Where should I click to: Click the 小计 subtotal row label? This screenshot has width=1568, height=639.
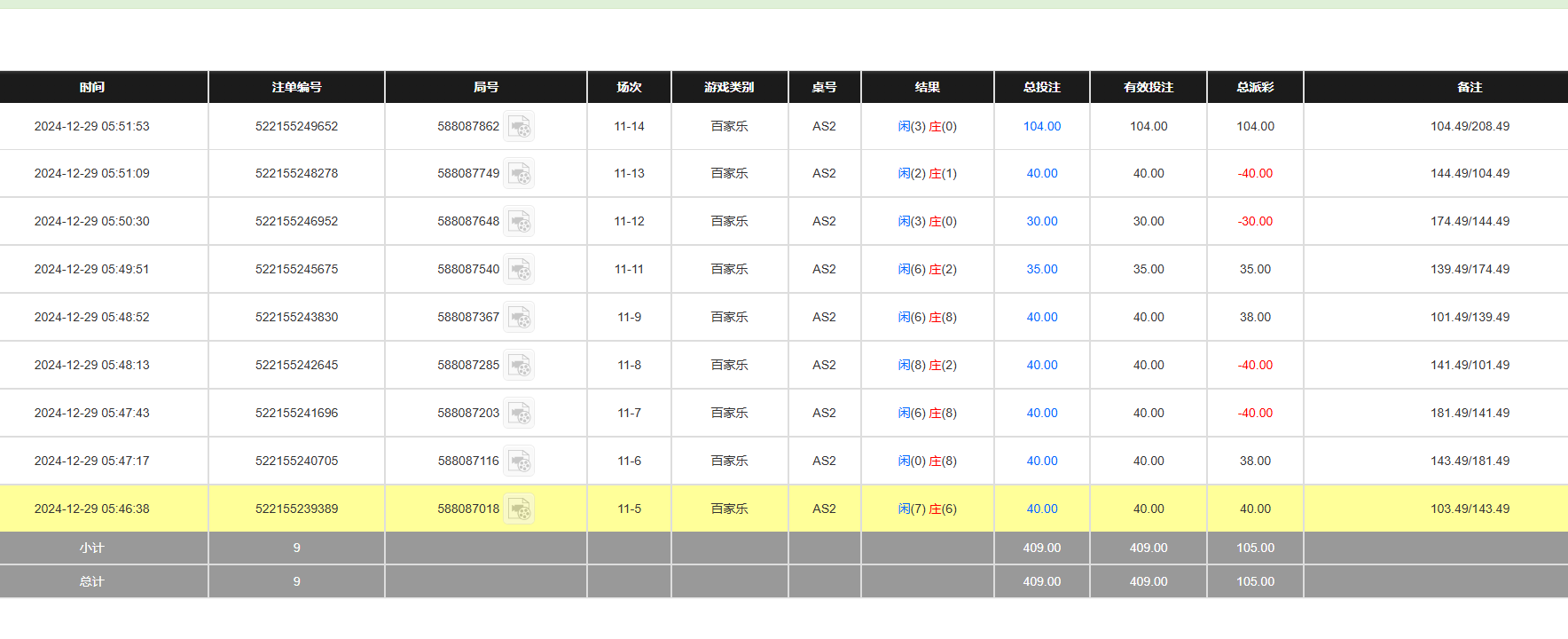(92, 548)
